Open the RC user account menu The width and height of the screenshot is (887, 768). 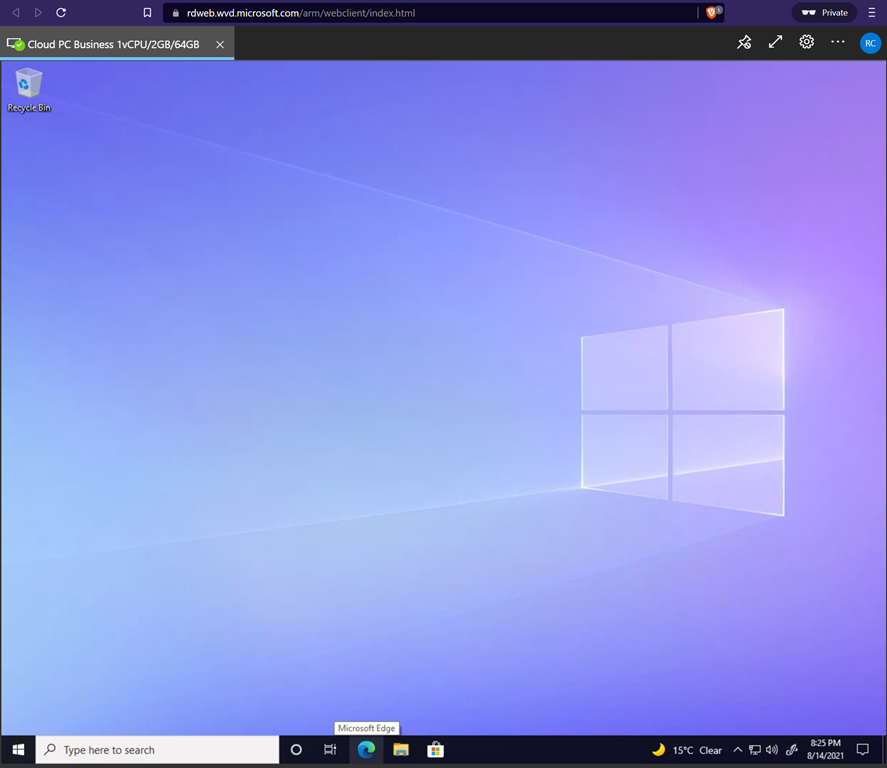(870, 43)
